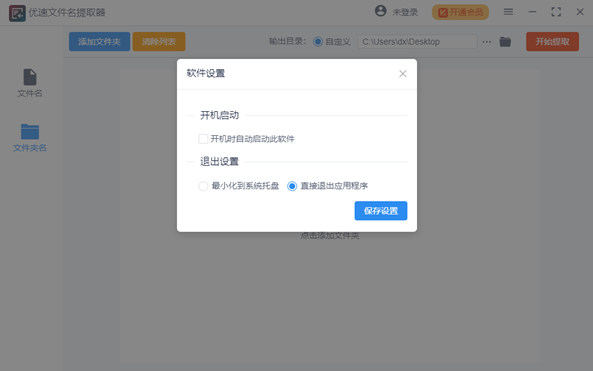
Task: Click the 清除列表 button
Action: tap(159, 42)
